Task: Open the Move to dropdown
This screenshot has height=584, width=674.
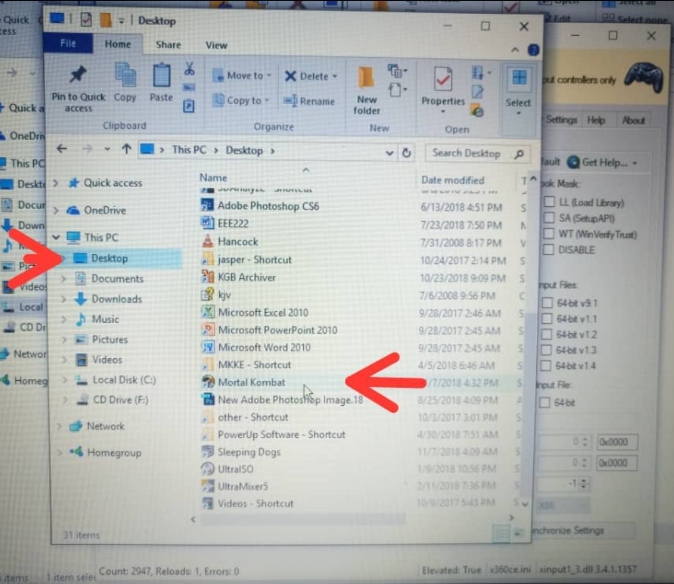Action: (x=242, y=76)
